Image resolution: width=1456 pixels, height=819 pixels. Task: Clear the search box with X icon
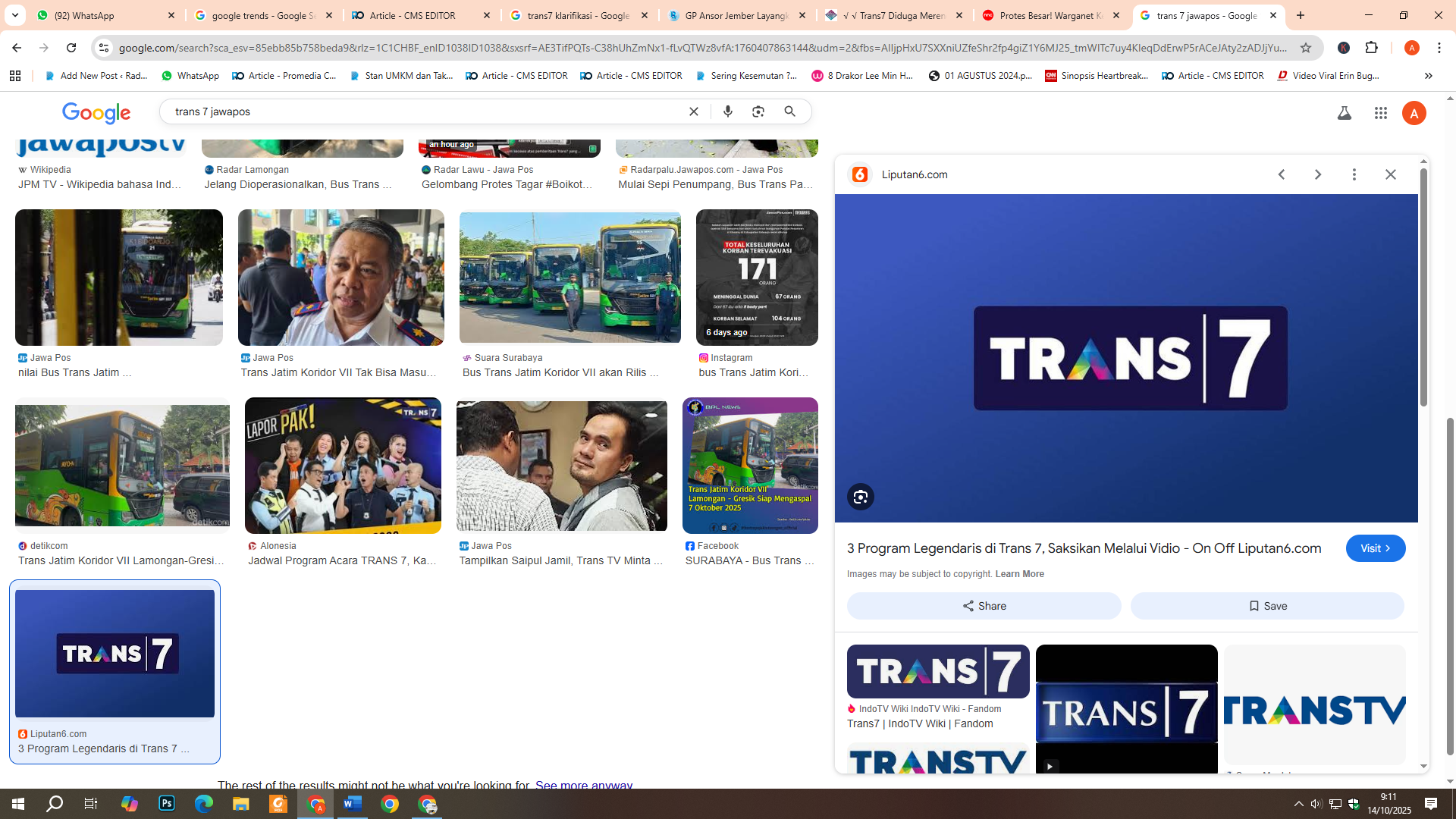click(x=693, y=111)
